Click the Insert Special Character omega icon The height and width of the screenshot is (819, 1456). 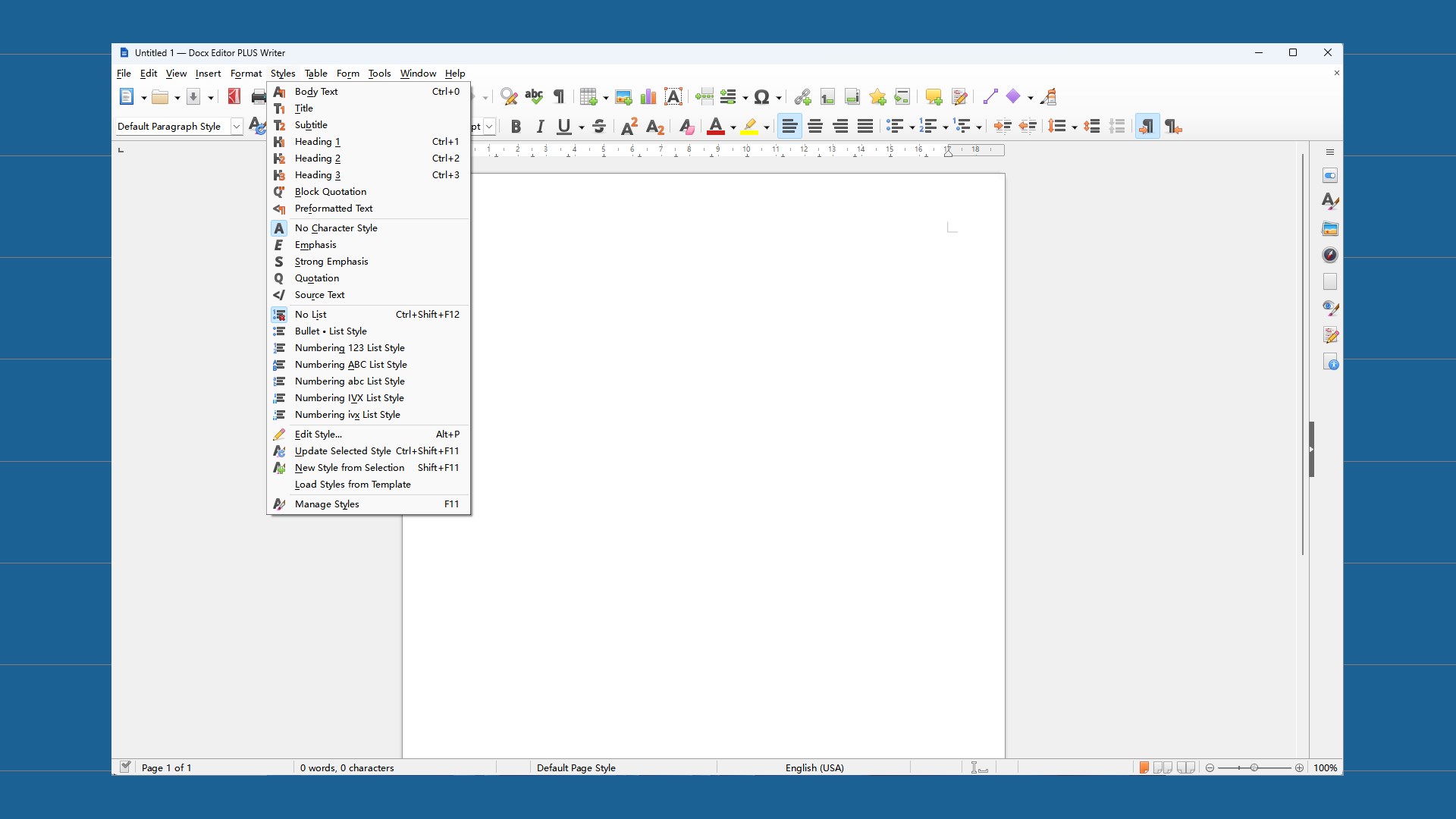(762, 97)
